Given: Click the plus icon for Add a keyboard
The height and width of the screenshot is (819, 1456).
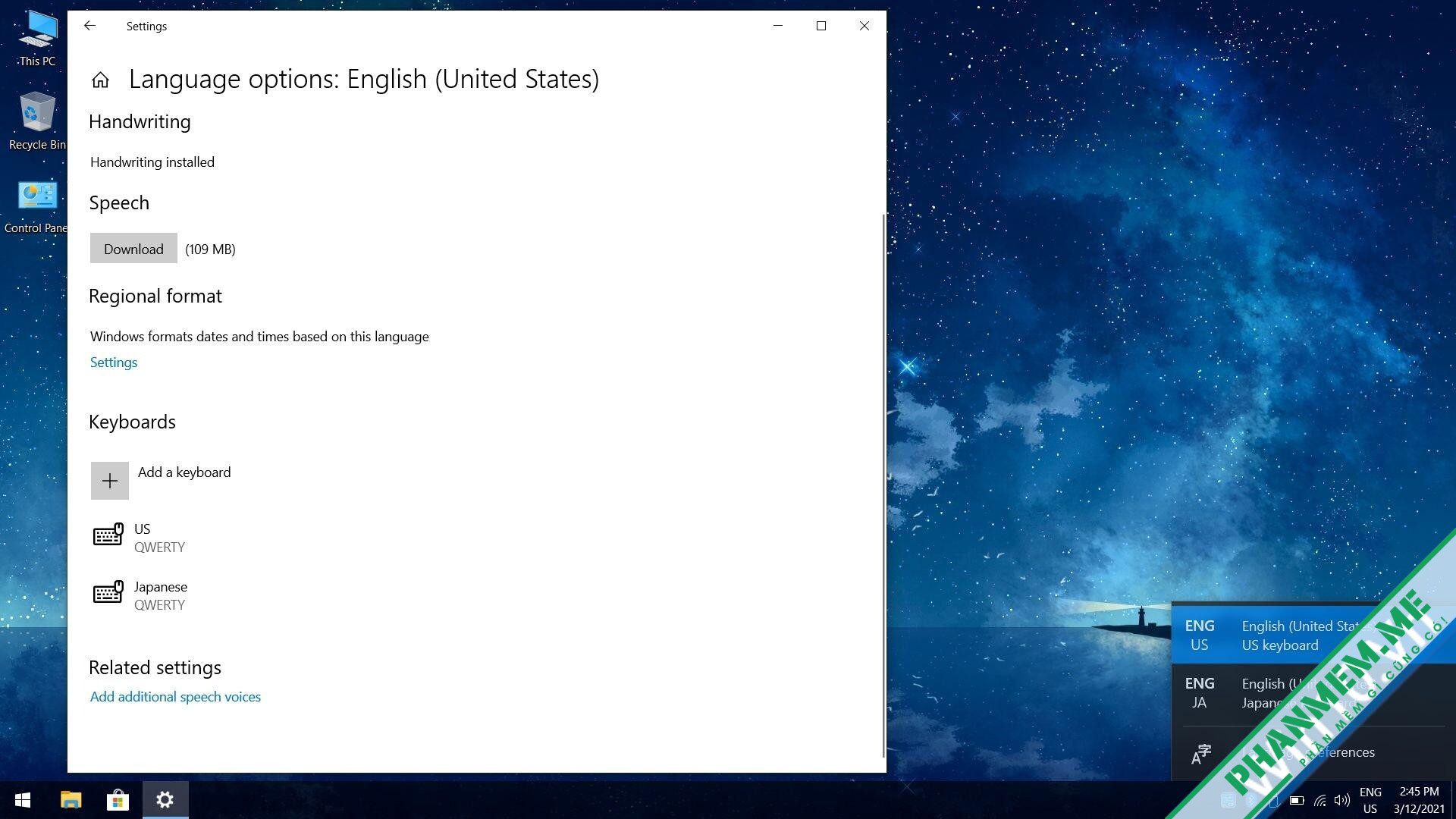Looking at the screenshot, I should (110, 481).
